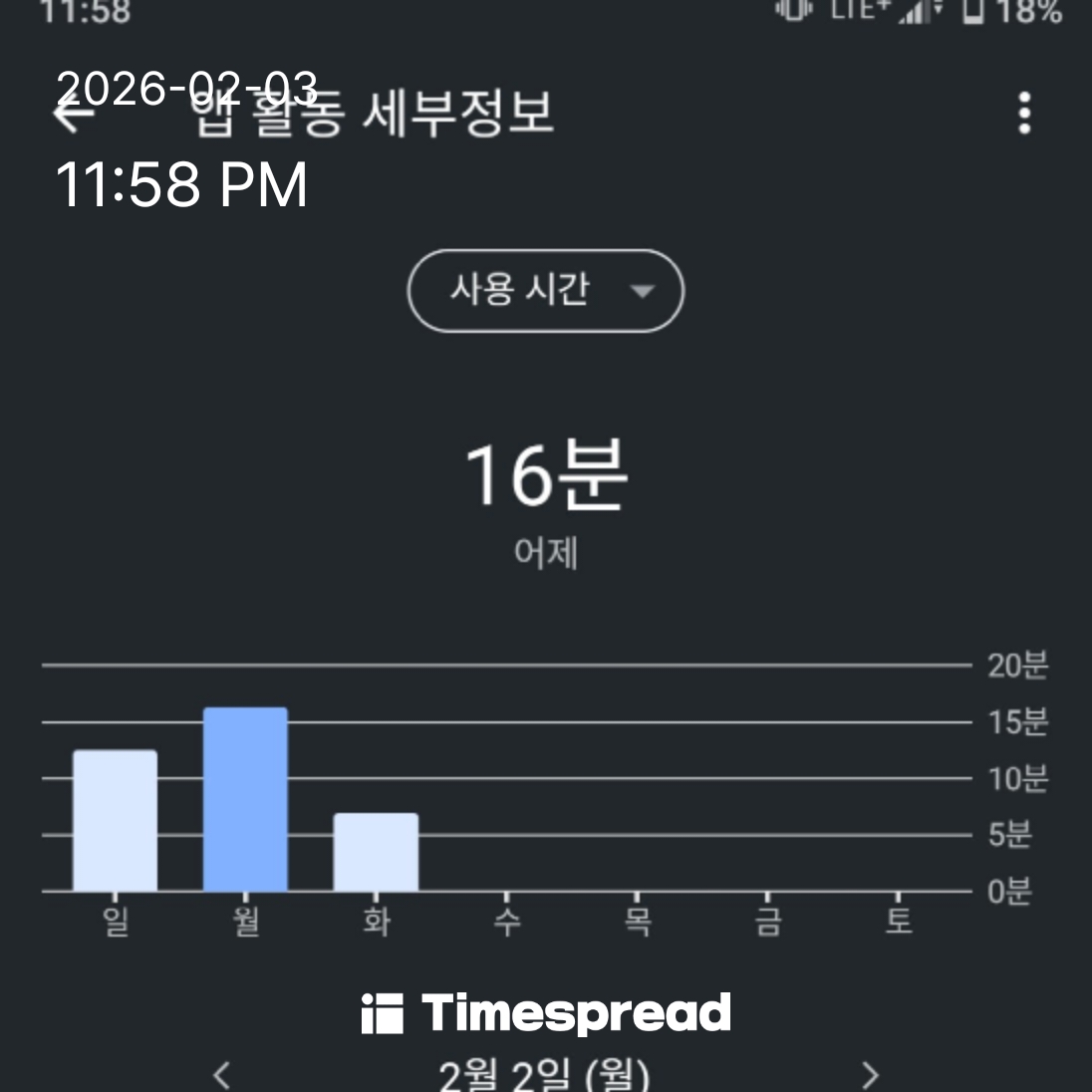Go to the previous day chevron

pos(222,1075)
